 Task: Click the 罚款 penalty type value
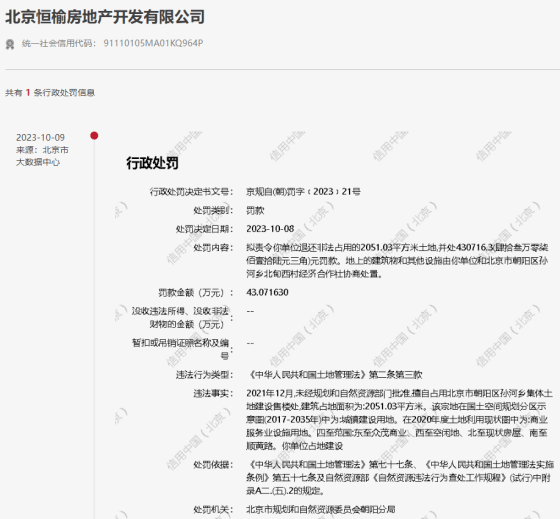(255, 210)
